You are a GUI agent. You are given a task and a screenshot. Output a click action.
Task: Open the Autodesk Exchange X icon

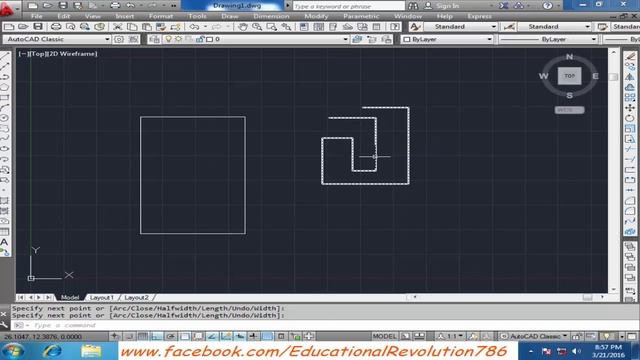click(504, 6)
